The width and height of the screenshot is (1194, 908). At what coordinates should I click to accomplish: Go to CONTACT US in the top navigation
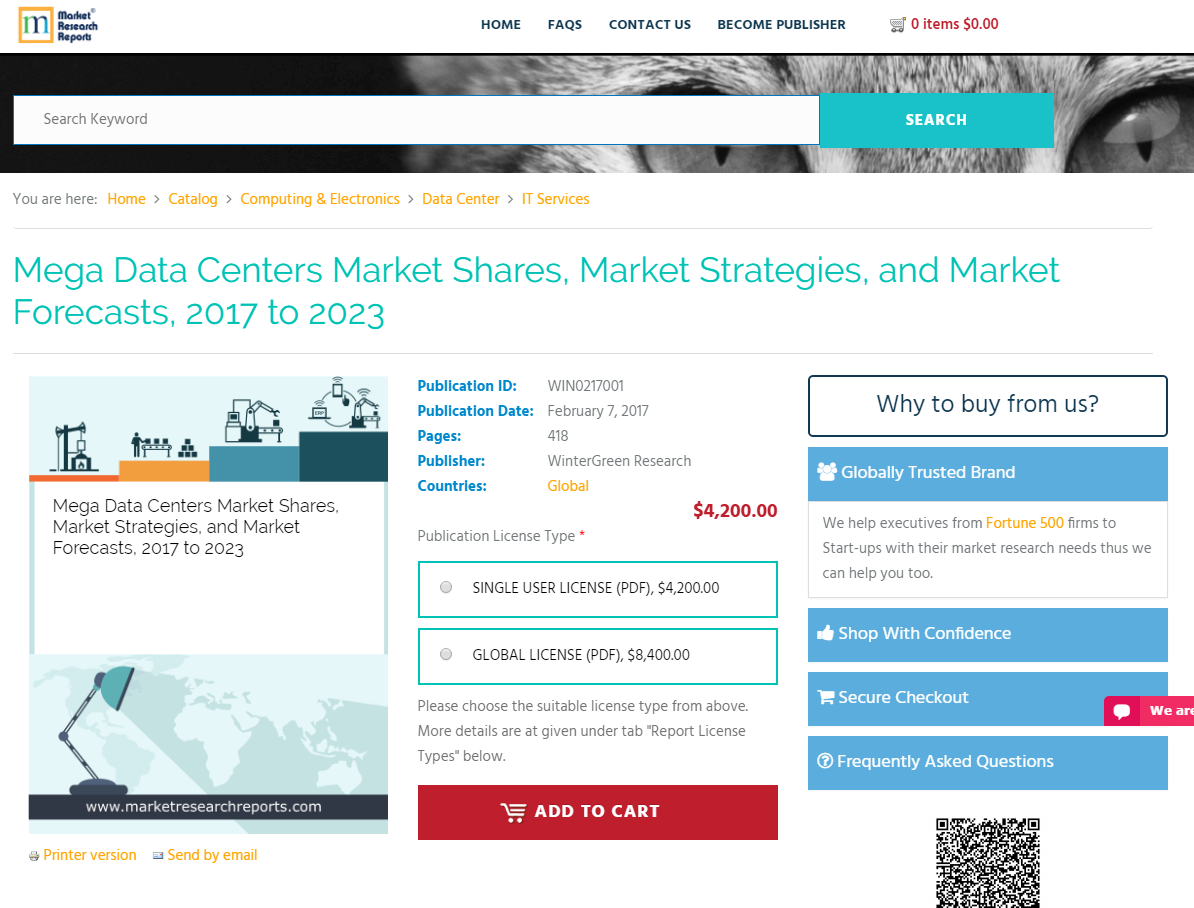[x=649, y=24]
